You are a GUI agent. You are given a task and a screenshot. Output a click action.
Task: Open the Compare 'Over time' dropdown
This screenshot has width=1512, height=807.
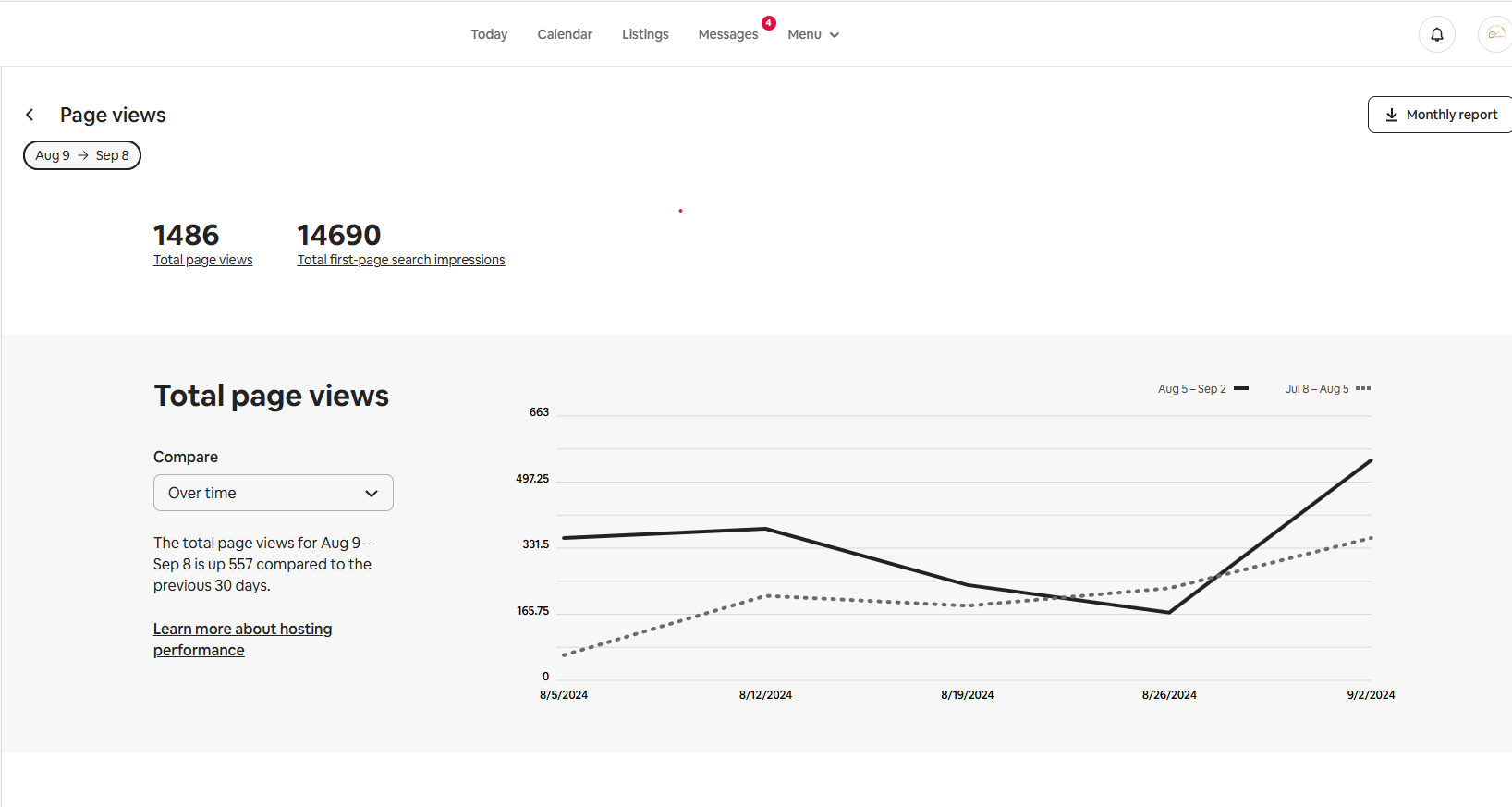[x=273, y=493]
